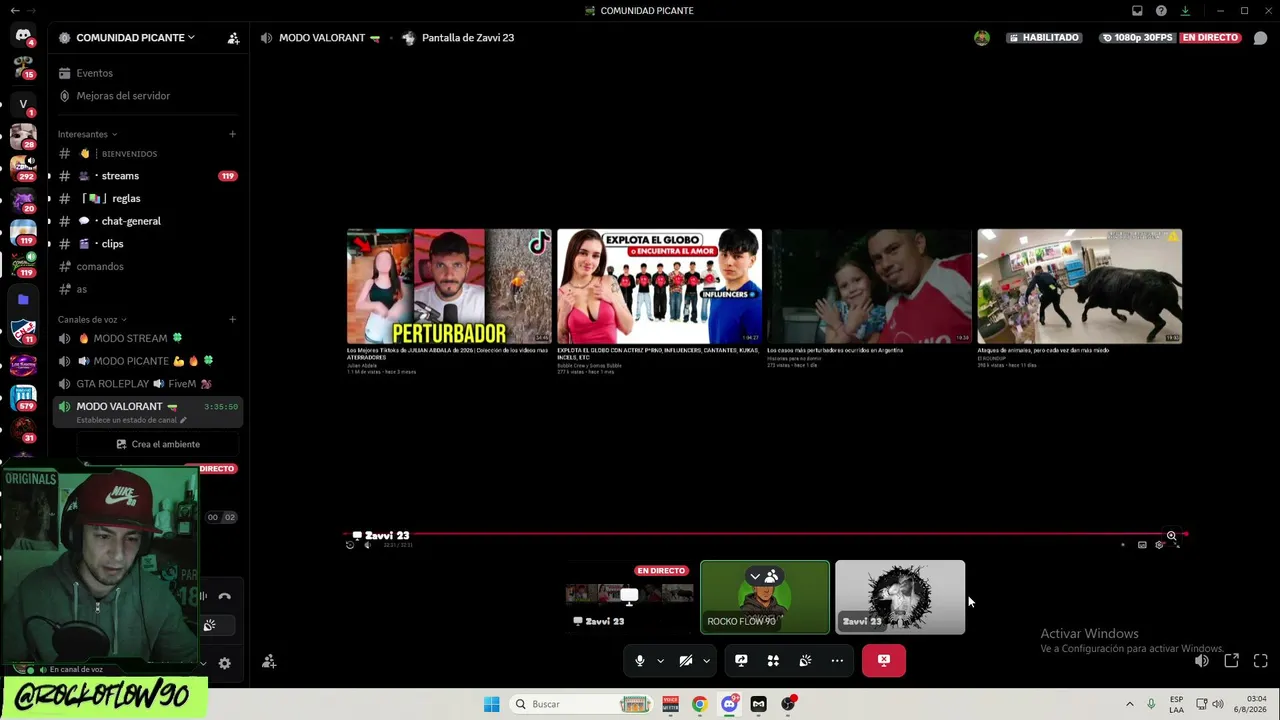Start an activity from the call controls
This screenshot has width=1280, height=720.
pyautogui.click(x=773, y=660)
